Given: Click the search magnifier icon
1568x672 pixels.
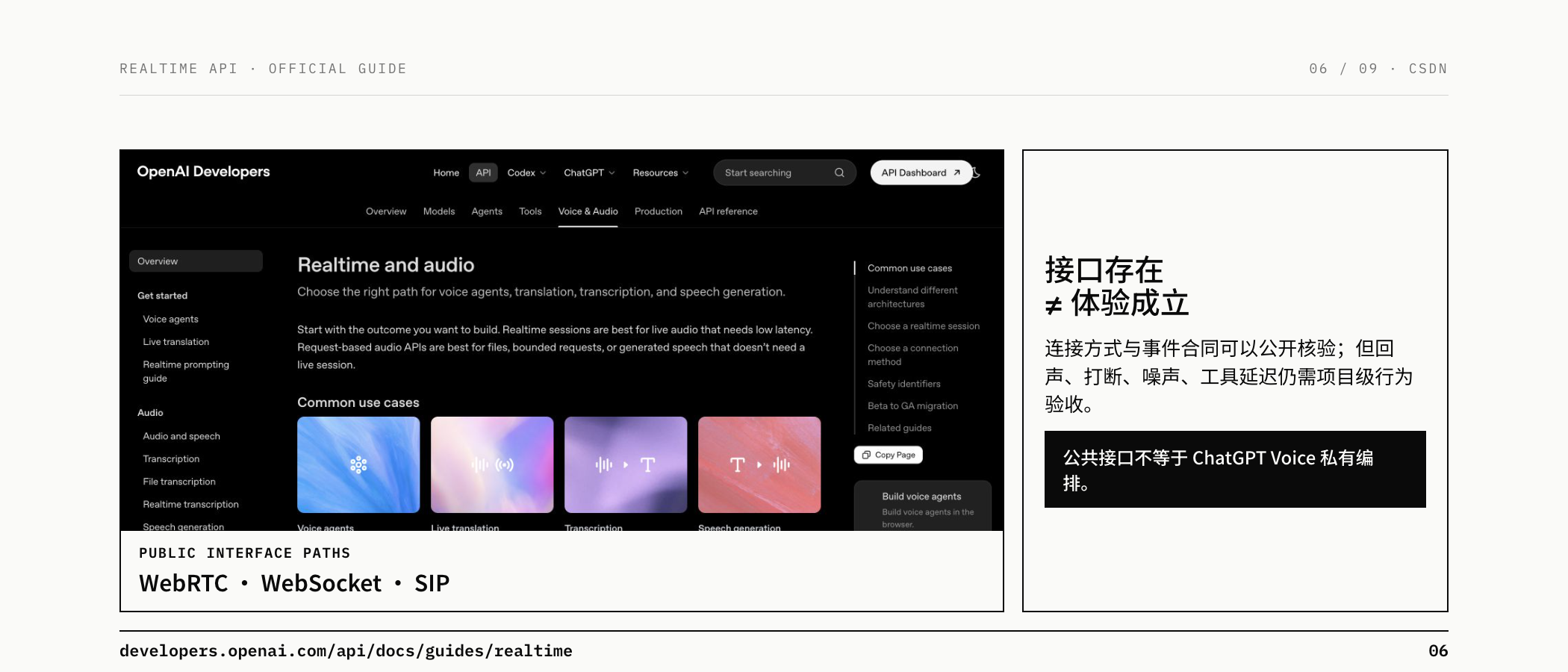Looking at the screenshot, I should click(x=839, y=172).
